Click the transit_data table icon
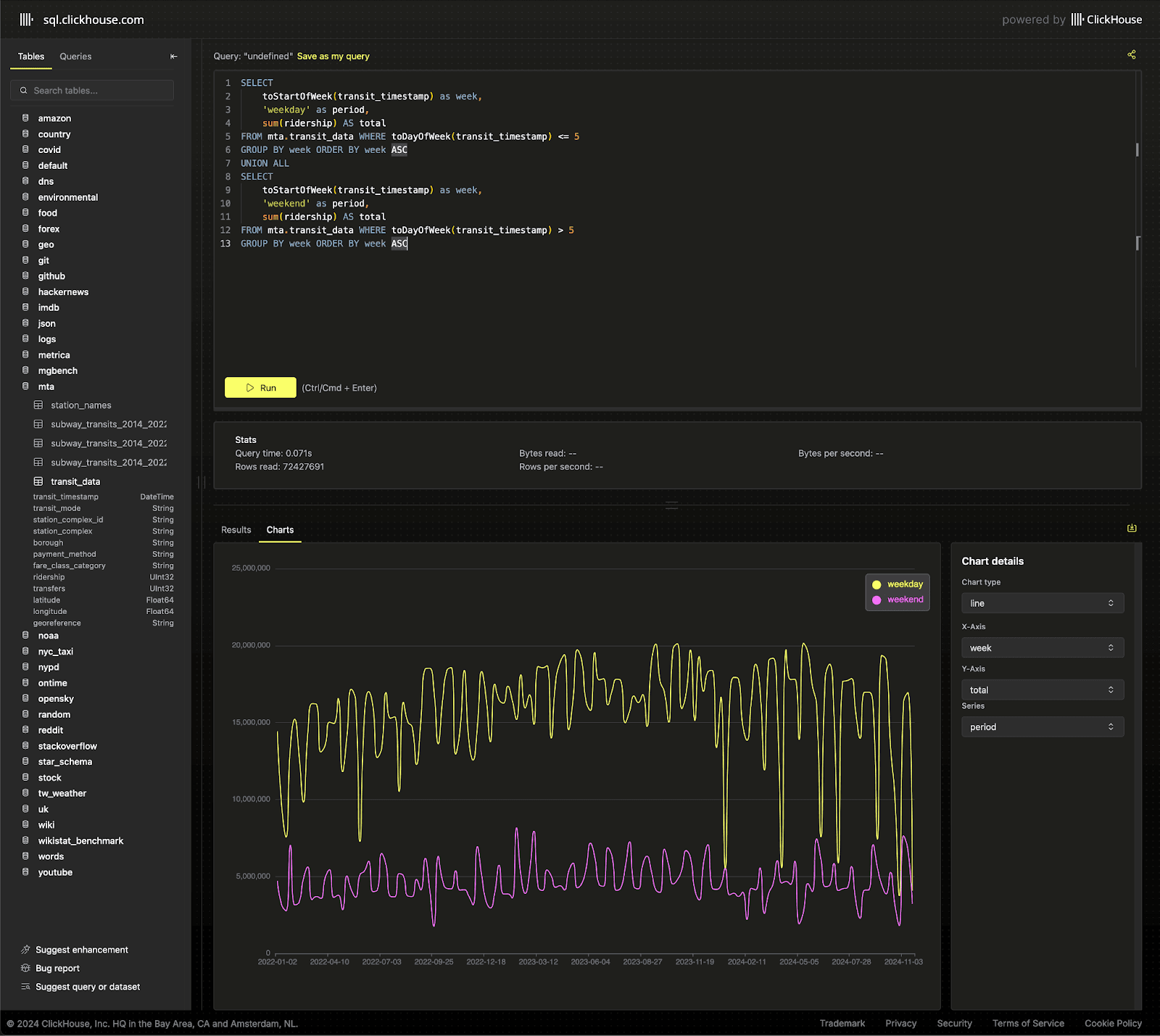 click(x=38, y=481)
